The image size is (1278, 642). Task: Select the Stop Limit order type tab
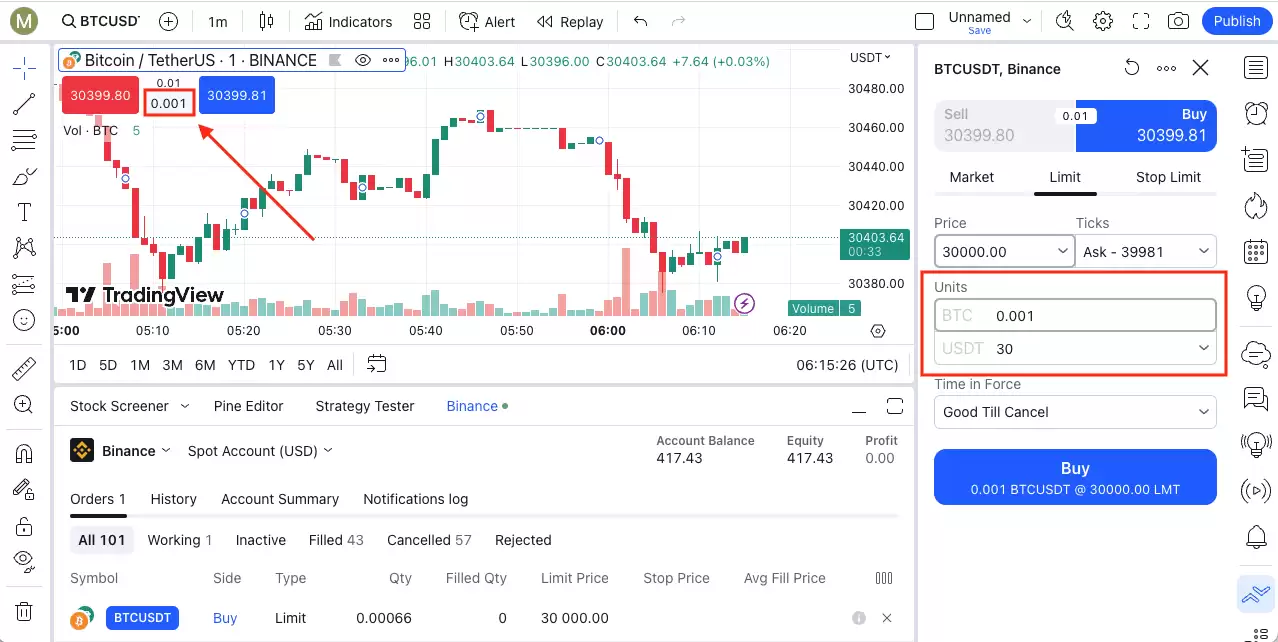pos(1168,177)
